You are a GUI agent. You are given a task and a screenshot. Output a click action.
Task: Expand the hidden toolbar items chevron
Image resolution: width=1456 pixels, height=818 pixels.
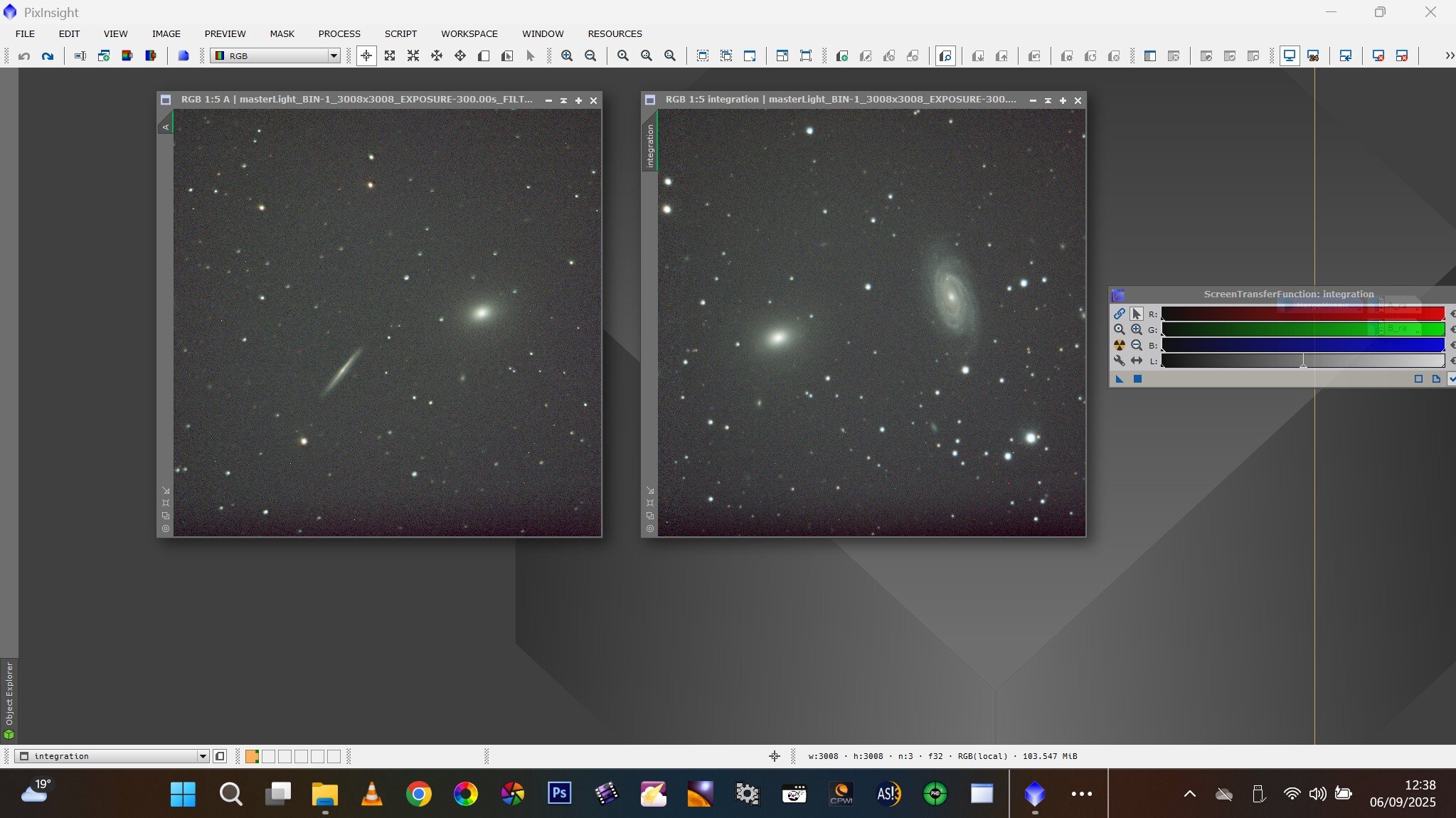[x=1449, y=55]
